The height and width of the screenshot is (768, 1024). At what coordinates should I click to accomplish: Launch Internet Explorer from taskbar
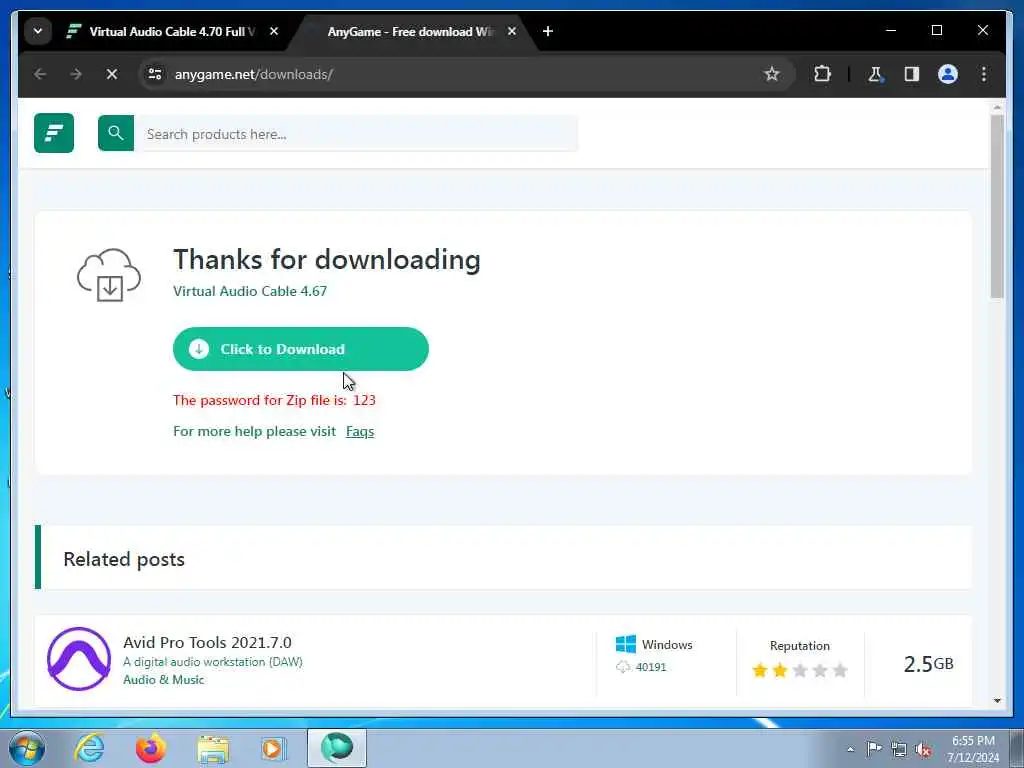(x=89, y=748)
